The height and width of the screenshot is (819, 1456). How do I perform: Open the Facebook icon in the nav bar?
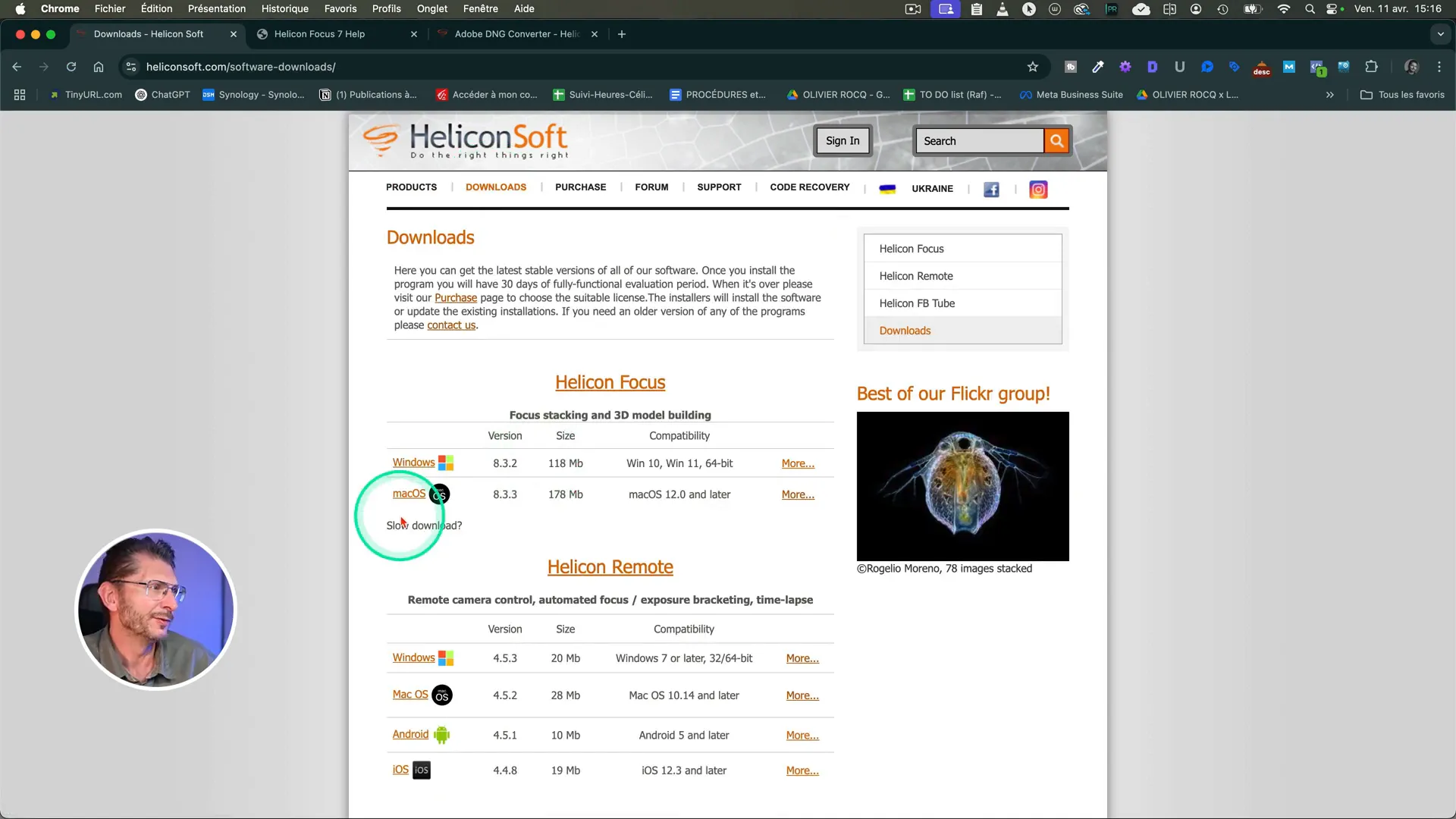click(991, 190)
